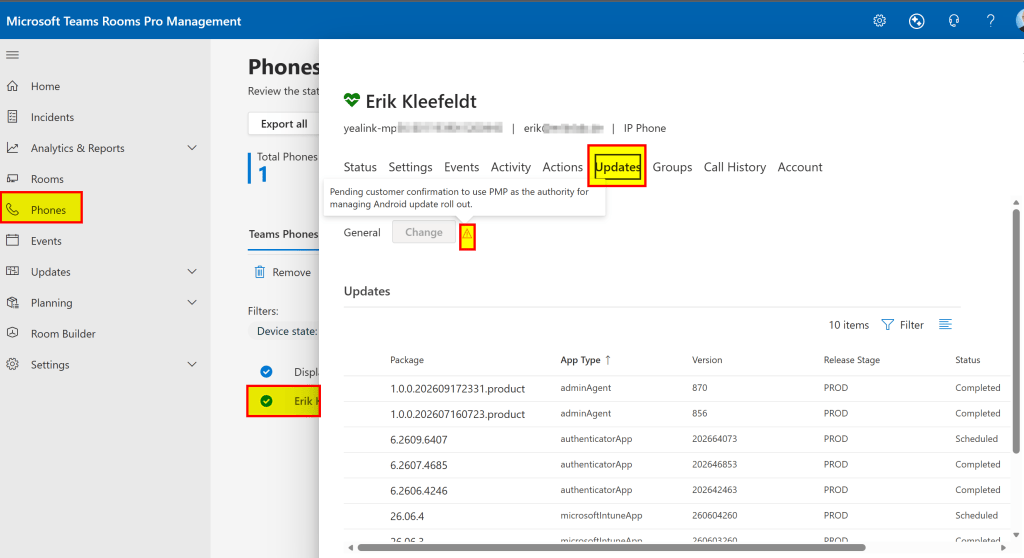This screenshot has height=558, width=1024.
Task: Open the Status tab
Action: tap(360, 167)
